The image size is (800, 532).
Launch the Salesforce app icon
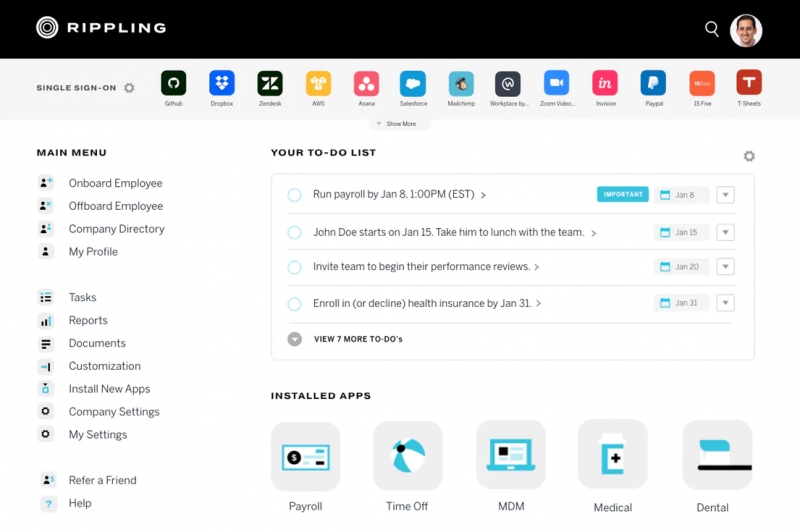[x=413, y=83]
